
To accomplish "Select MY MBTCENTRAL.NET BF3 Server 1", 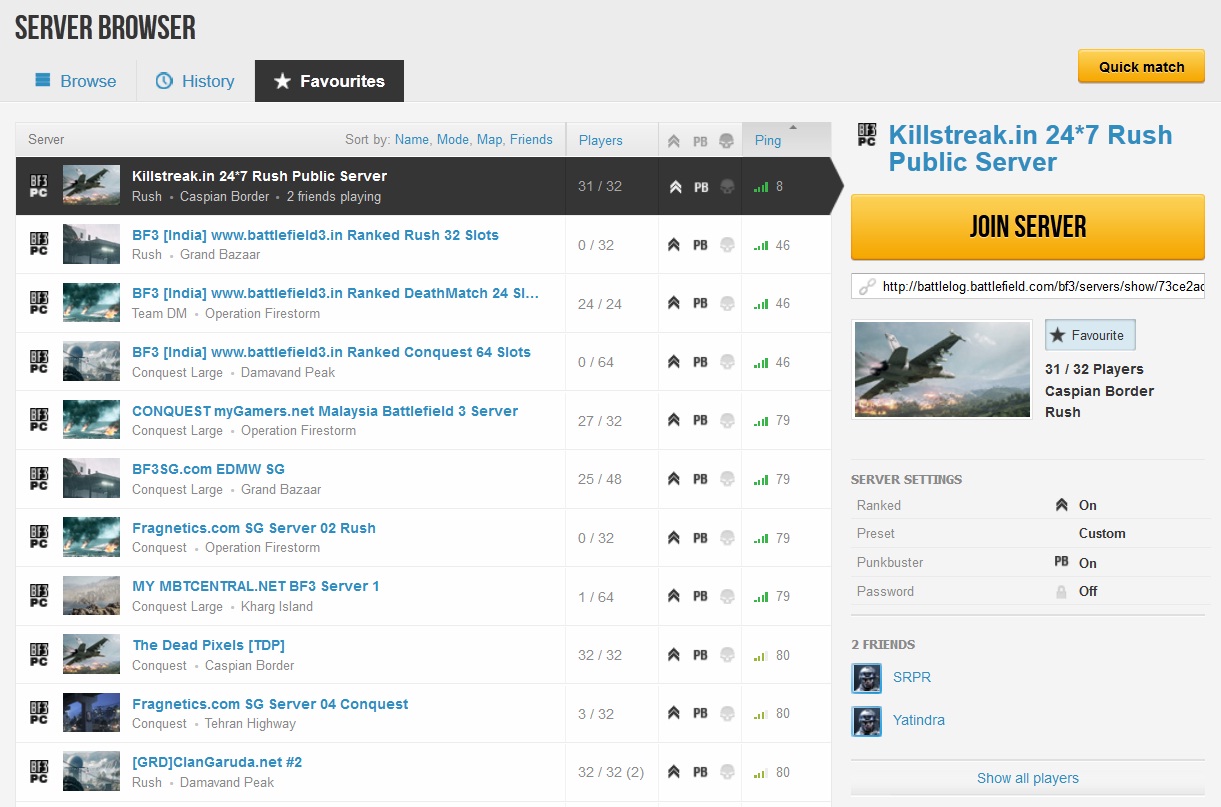I will coord(423,596).
